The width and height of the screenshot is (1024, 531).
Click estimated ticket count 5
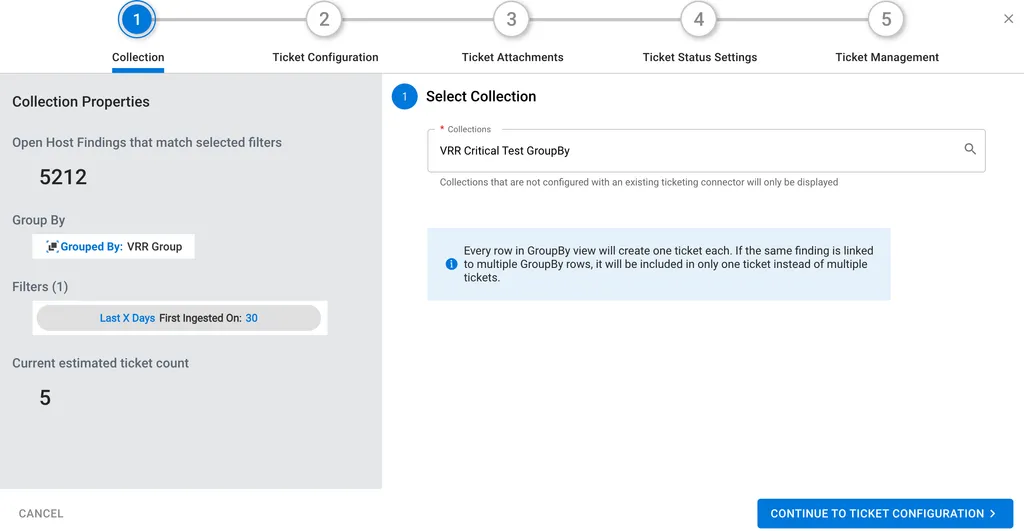[x=45, y=398]
